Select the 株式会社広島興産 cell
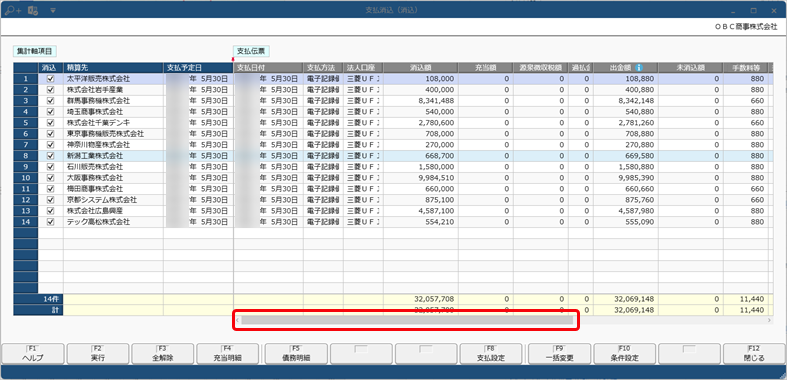Image resolution: width=787 pixels, height=380 pixels. pyautogui.click(x=113, y=211)
